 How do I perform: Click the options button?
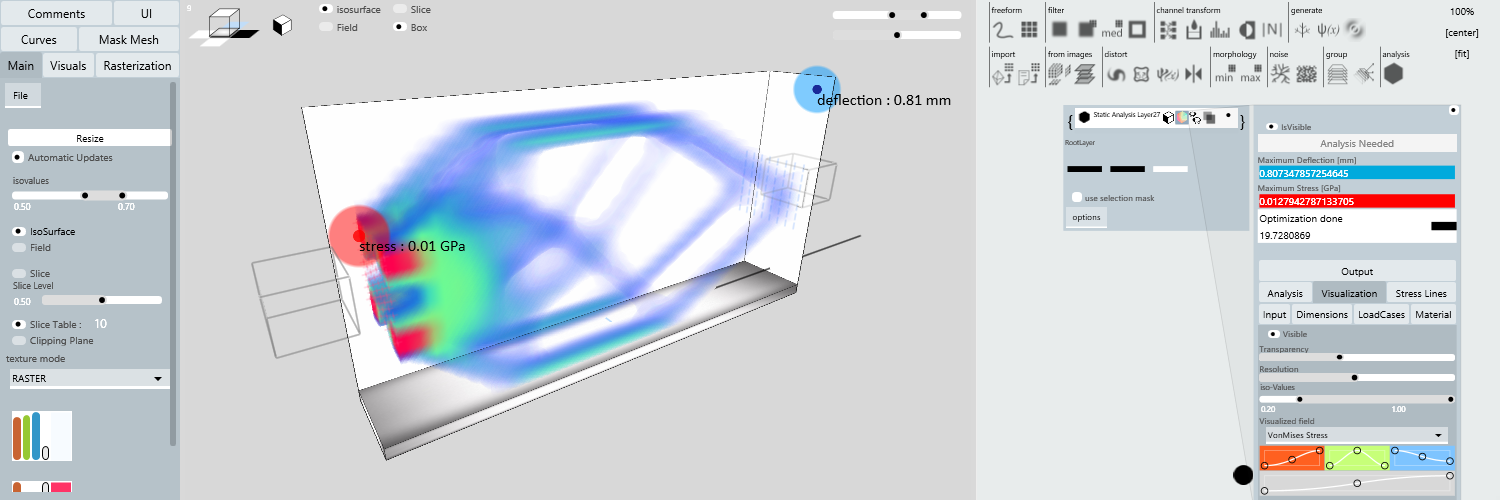tap(1086, 217)
